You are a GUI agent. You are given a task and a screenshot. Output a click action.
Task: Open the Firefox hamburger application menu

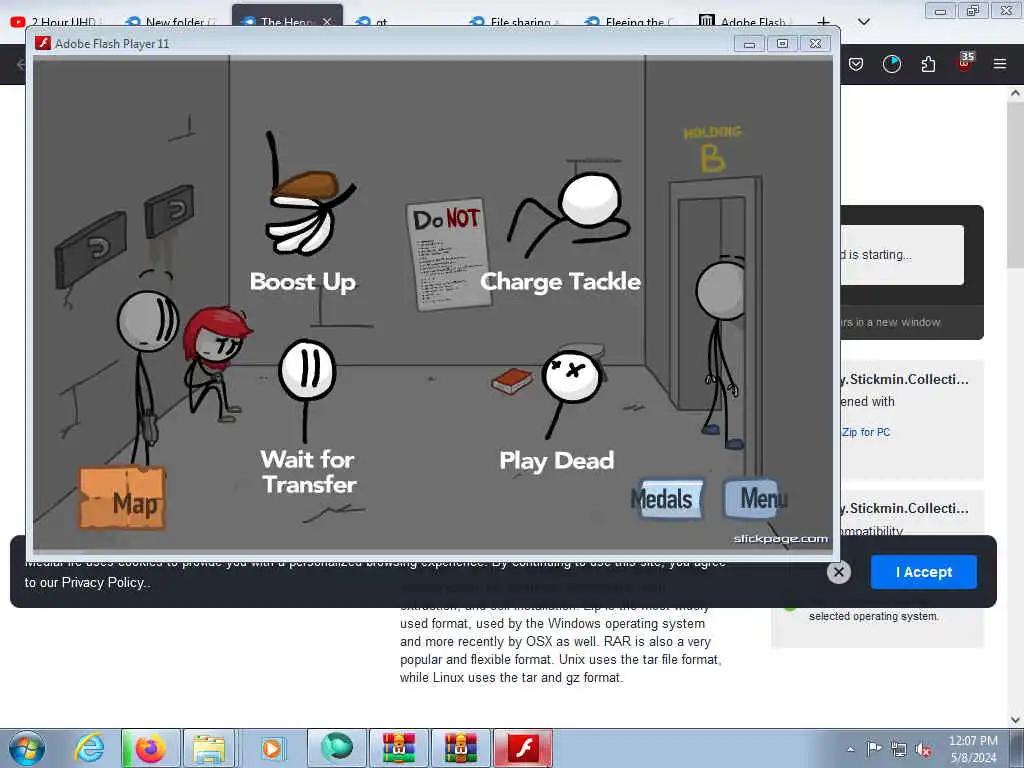1000,64
